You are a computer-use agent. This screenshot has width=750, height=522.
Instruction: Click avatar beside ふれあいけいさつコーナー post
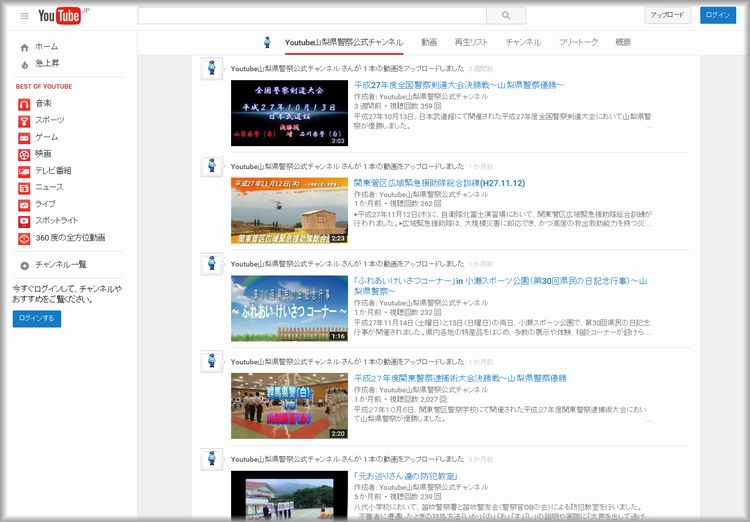[x=211, y=264]
